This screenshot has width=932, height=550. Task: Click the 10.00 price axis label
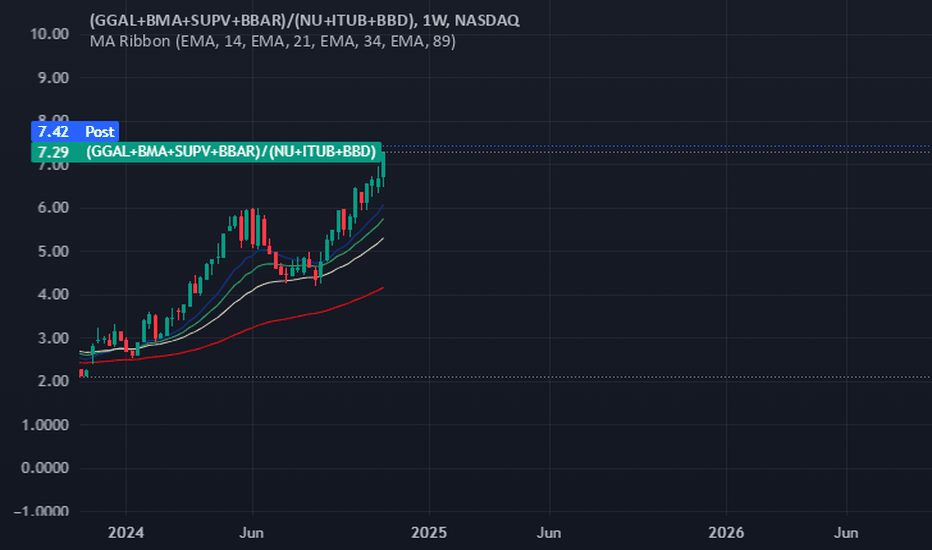pyautogui.click(x=49, y=34)
